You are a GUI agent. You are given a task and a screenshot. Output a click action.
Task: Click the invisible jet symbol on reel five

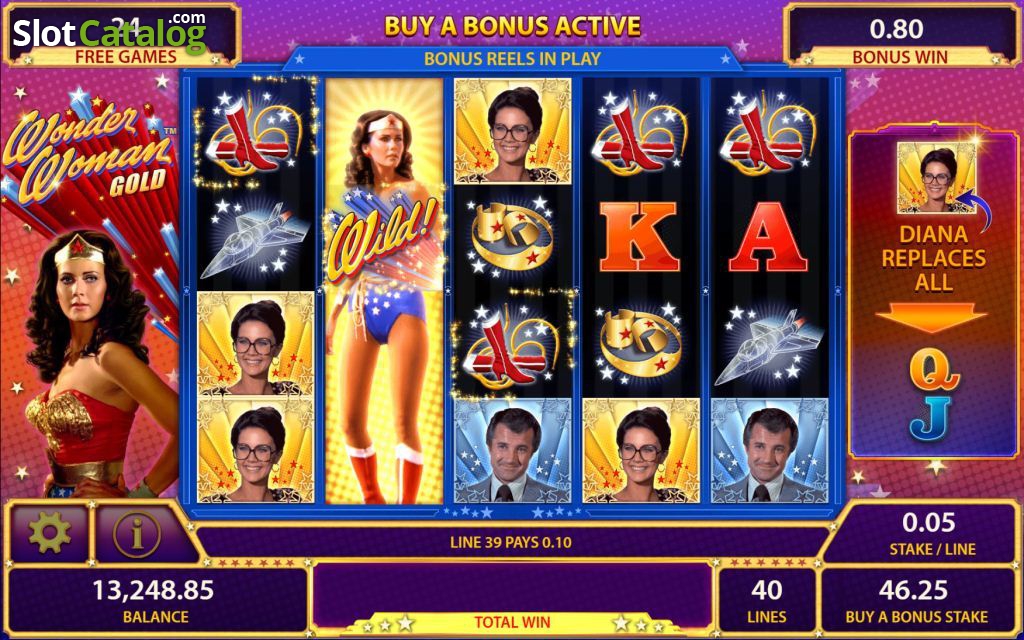[x=769, y=344]
